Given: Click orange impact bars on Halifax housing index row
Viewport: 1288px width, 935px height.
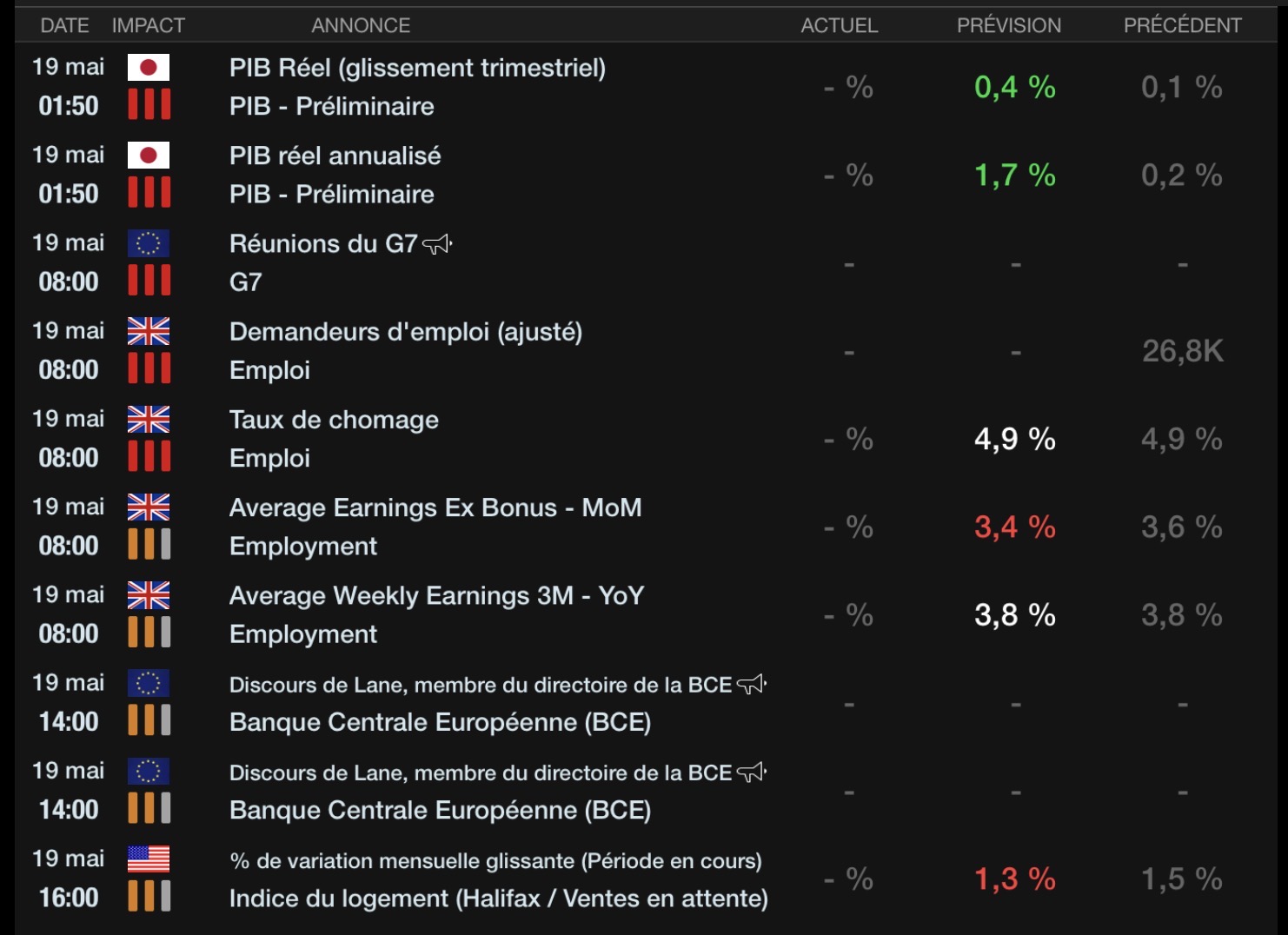Looking at the screenshot, I should [x=149, y=896].
